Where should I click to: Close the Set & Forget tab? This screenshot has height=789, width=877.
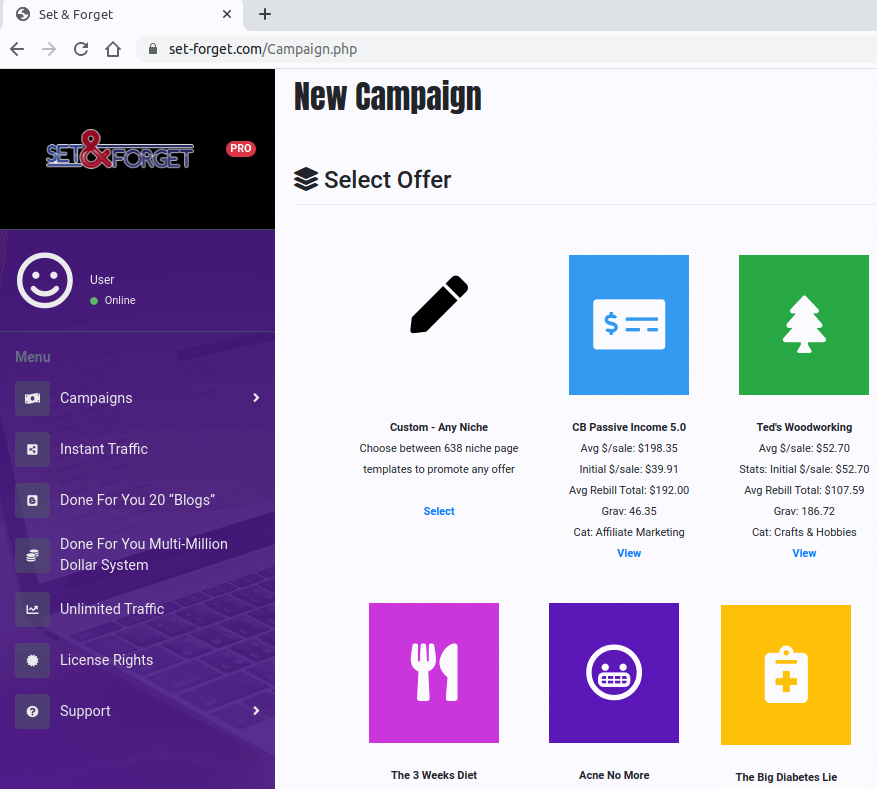227,15
